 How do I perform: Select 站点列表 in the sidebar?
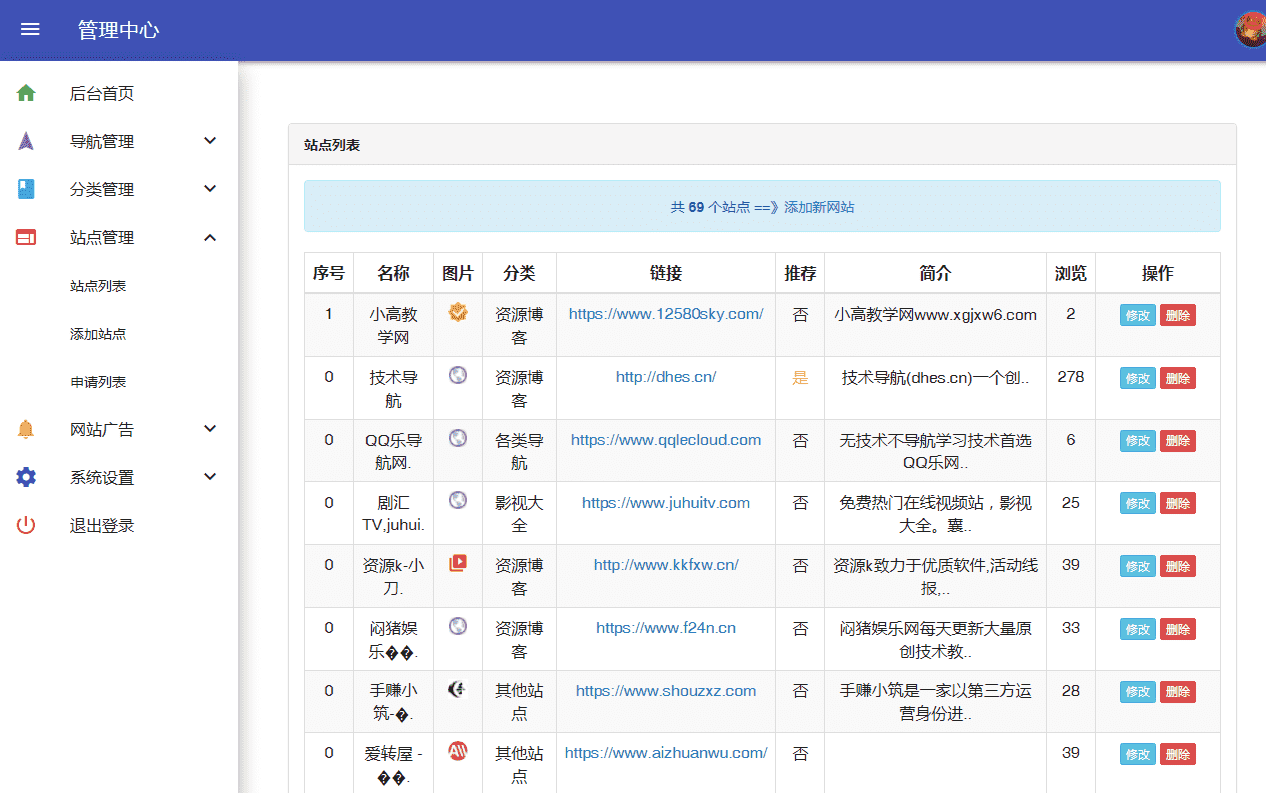tap(98, 286)
